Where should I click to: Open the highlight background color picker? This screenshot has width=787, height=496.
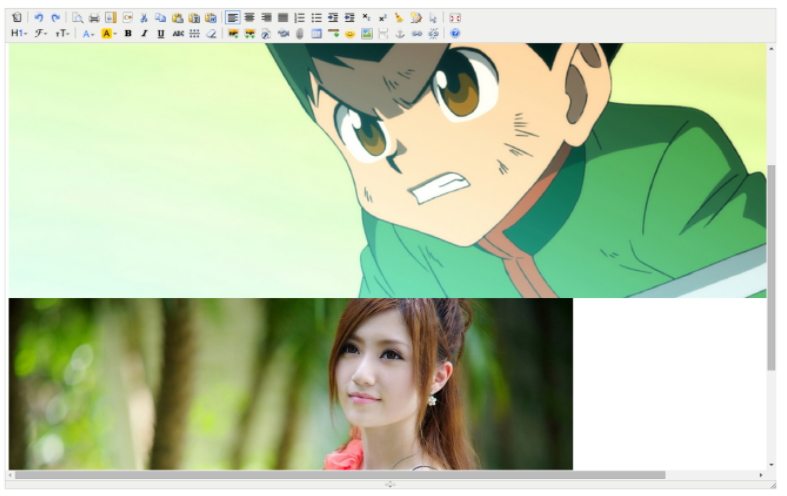click(x=108, y=34)
